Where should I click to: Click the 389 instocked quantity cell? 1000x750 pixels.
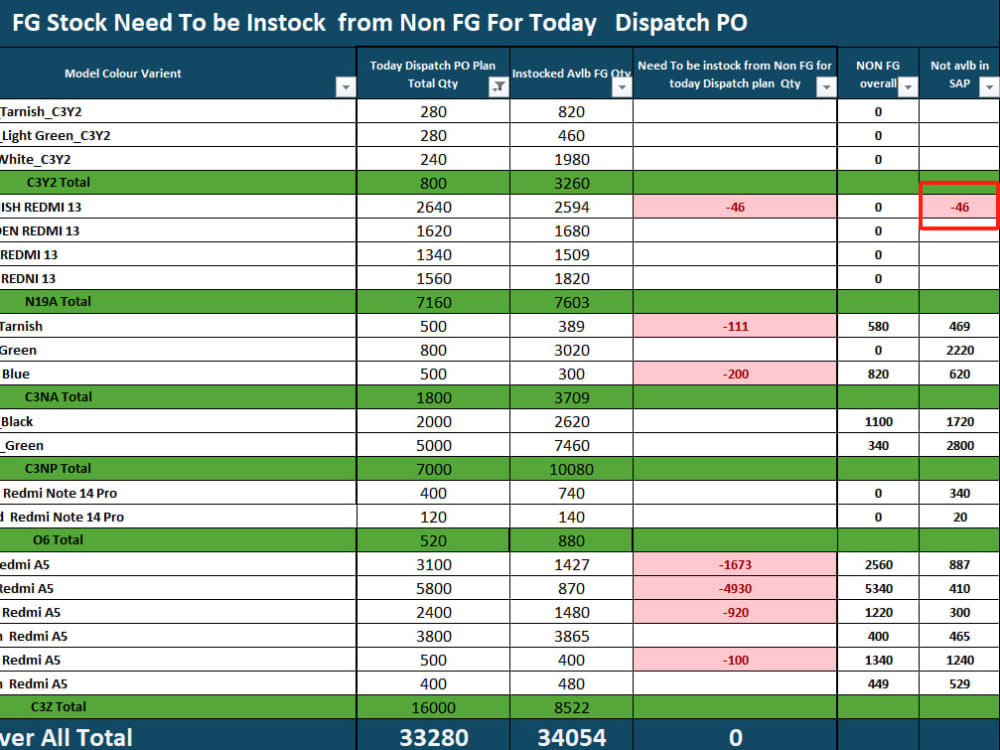pos(571,327)
